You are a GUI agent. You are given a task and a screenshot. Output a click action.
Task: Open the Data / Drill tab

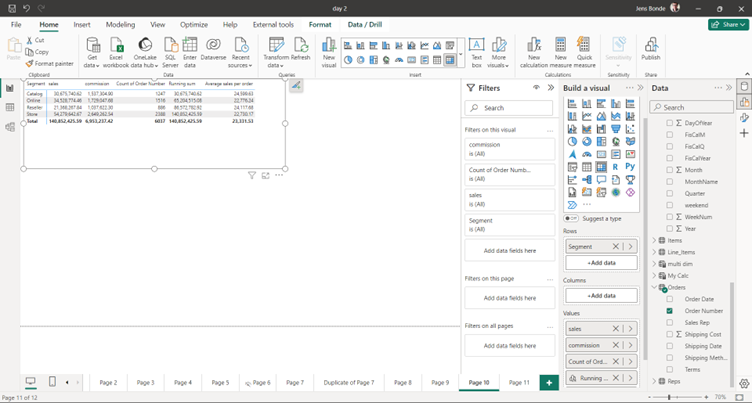(x=364, y=24)
